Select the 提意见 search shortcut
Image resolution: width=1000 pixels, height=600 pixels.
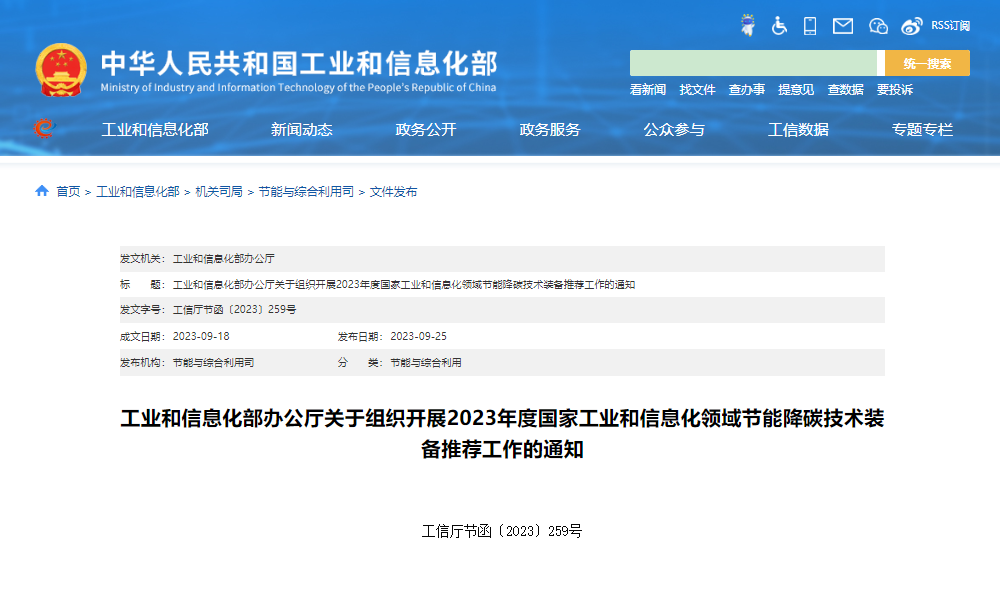click(796, 90)
